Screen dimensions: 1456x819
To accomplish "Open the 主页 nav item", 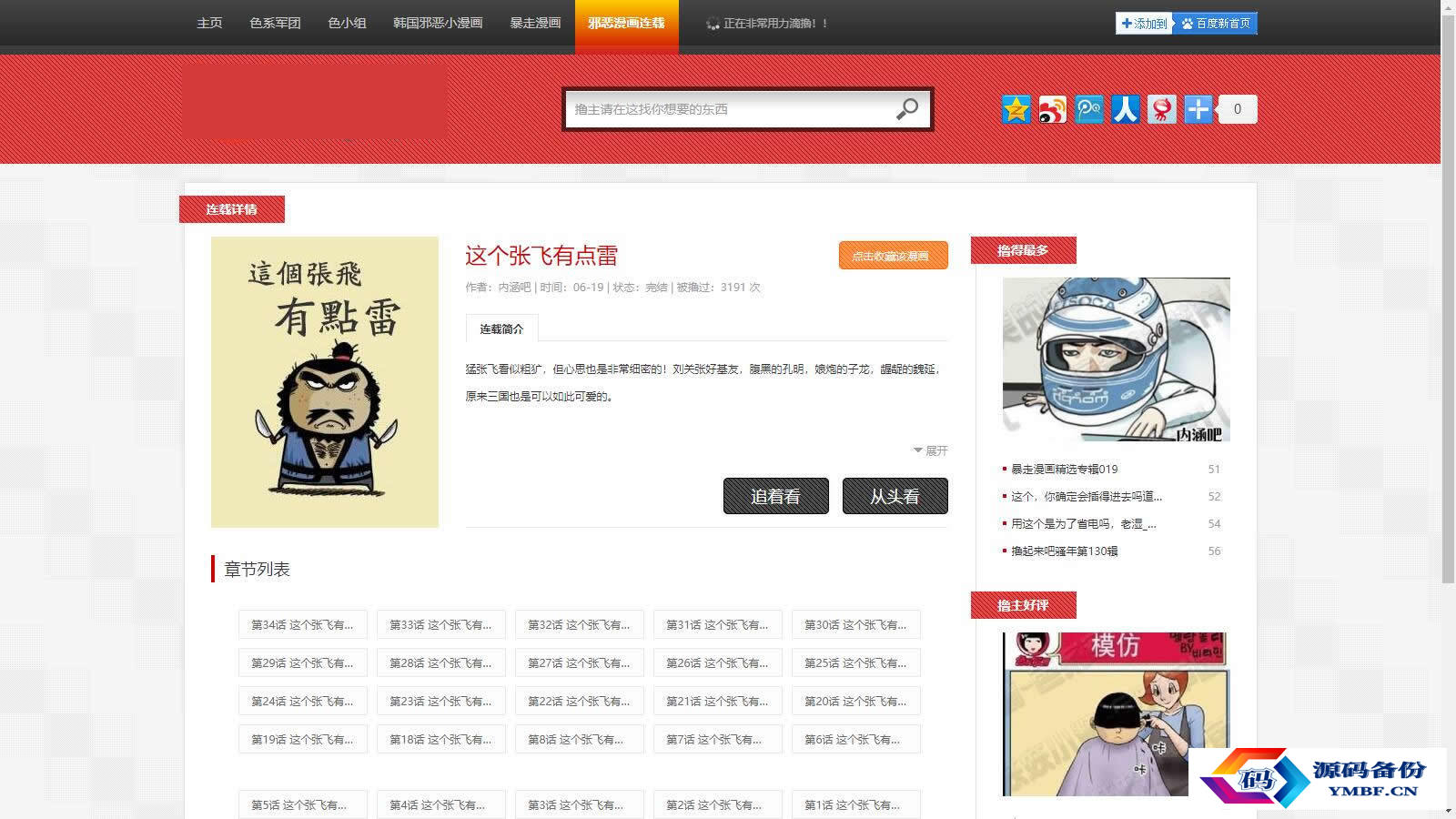I will pyautogui.click(x=209, y=23).
